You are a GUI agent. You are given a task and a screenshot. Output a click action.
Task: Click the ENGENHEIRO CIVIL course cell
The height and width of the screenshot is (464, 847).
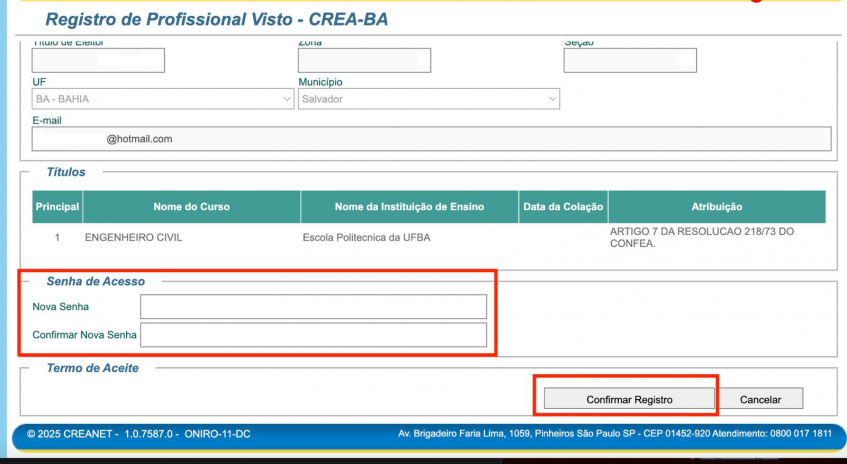pos(133,238)
